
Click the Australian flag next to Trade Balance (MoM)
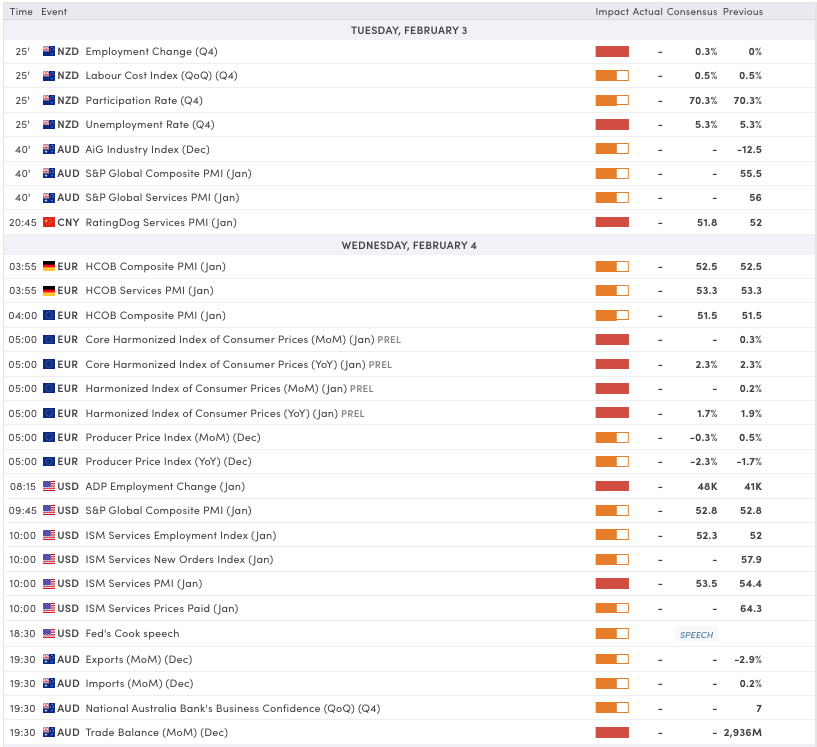[x=49, y=732]
